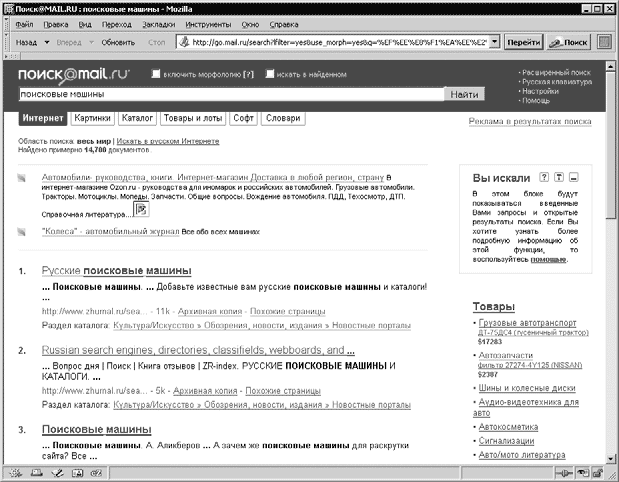Click Искать в русском Интернете link
619x482 pixels.
[168, 141]
